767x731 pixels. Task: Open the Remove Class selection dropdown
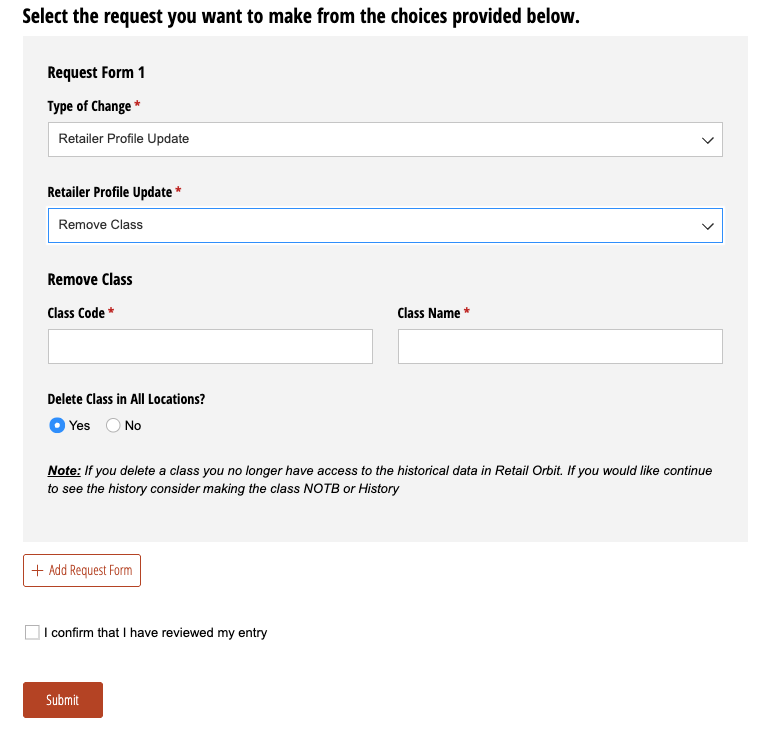click(385, 226)
